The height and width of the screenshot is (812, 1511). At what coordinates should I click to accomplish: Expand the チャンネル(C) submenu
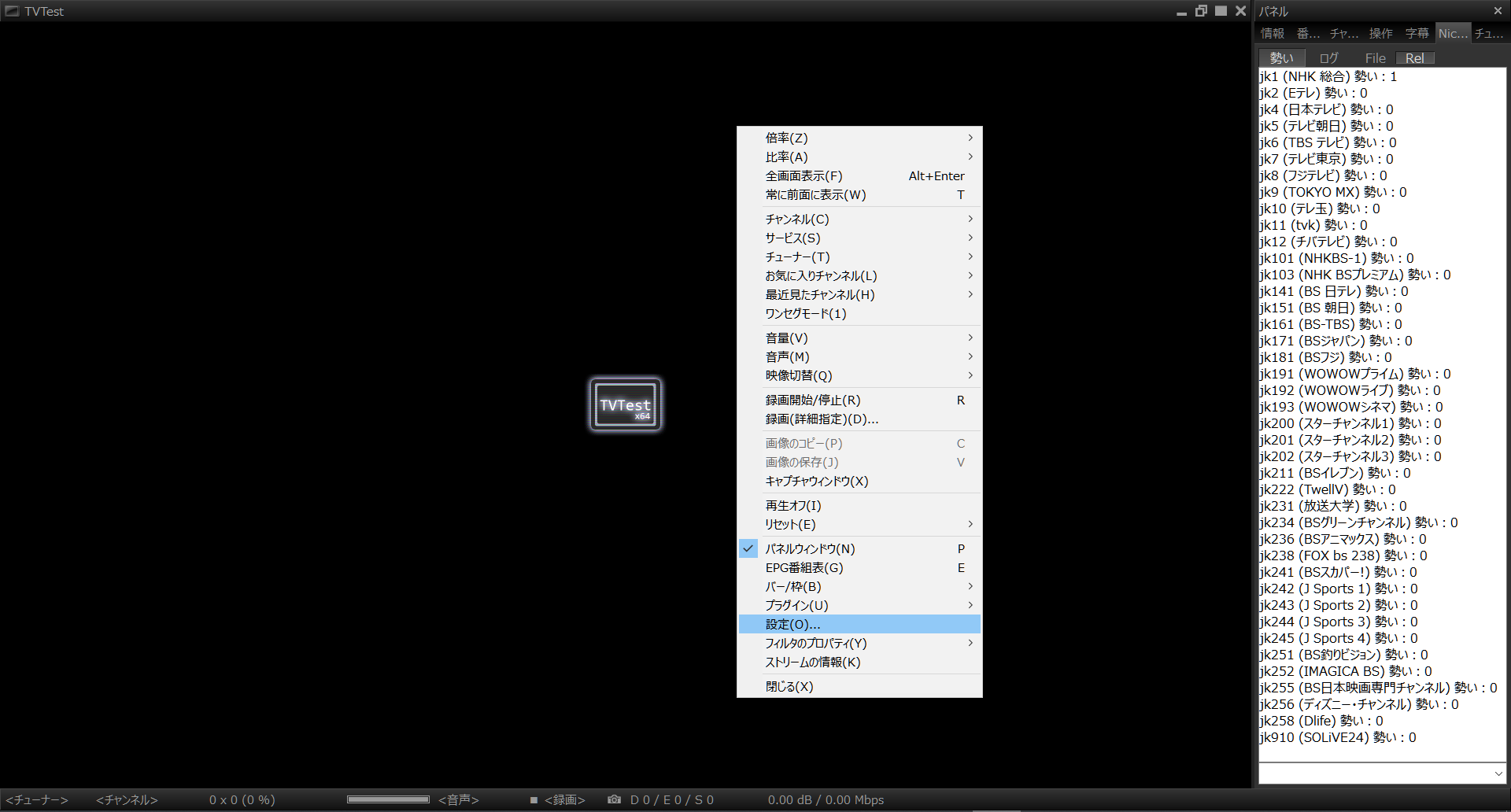click(x=859, y=219)
